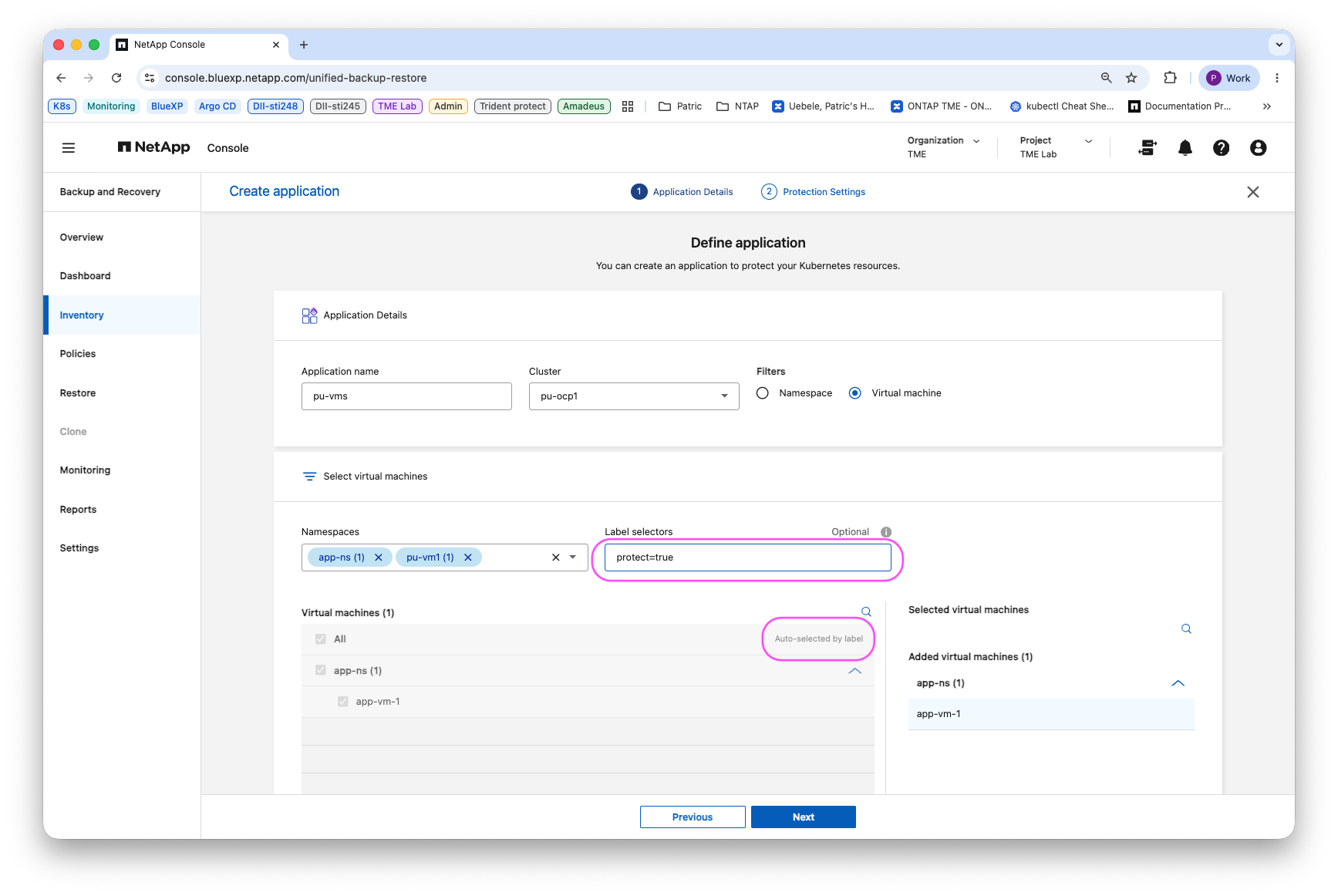Screen dimensions: 1338x896
Task: Select the Namespace filter radio button
Action: tap(763, 393)
